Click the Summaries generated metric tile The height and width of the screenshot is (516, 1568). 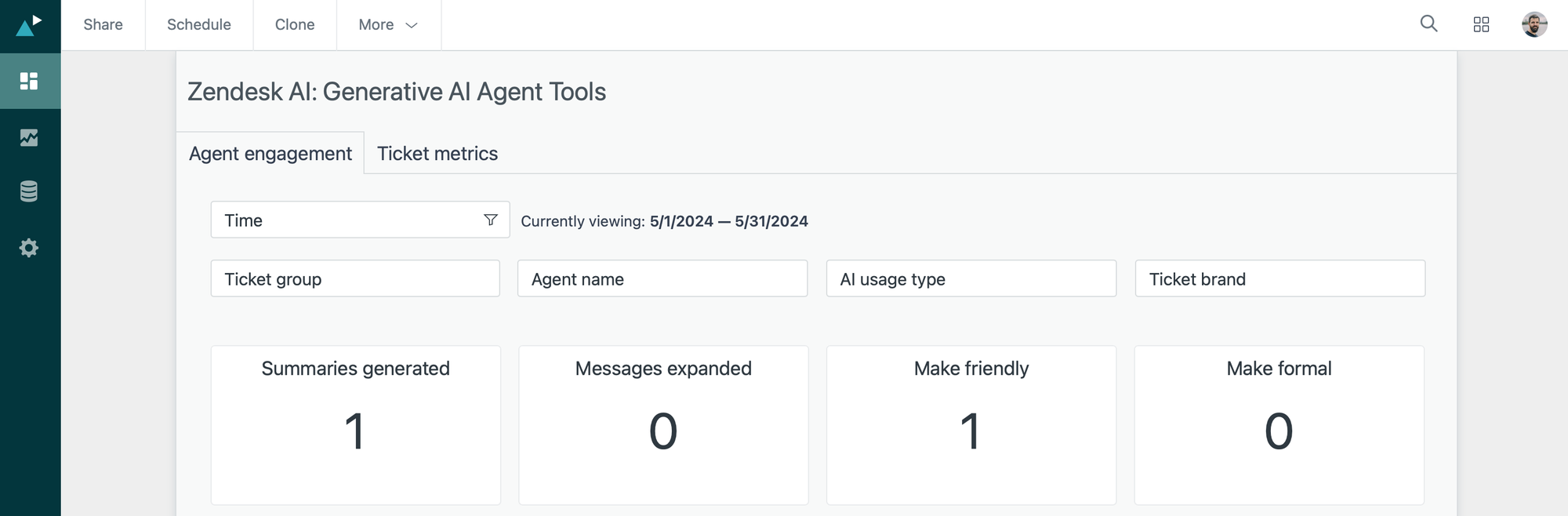point(355,425)
